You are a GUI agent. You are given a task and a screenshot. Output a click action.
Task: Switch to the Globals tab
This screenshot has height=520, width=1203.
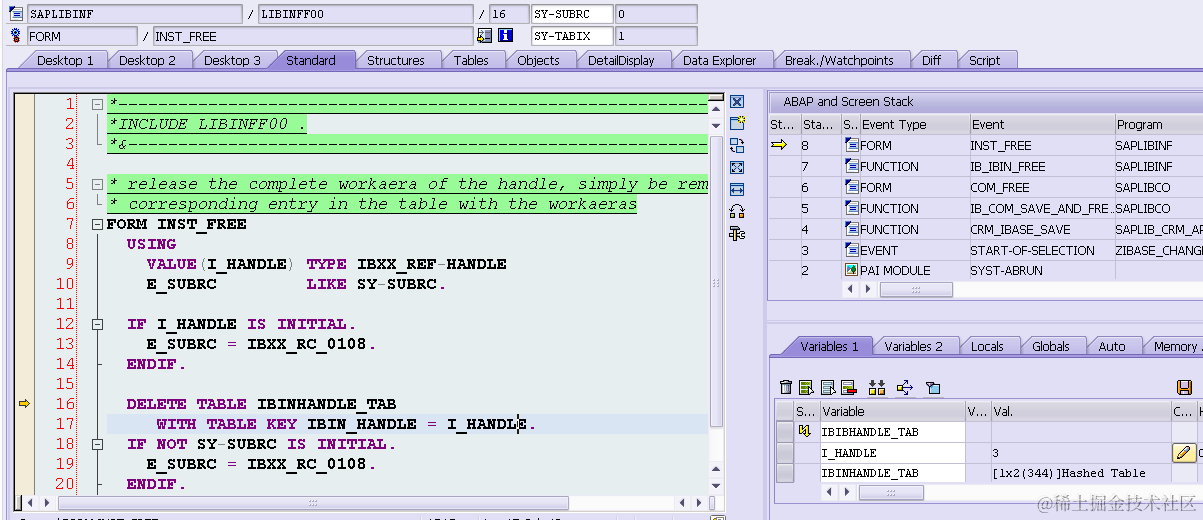pyautogui.click(x=1051, y=346)
